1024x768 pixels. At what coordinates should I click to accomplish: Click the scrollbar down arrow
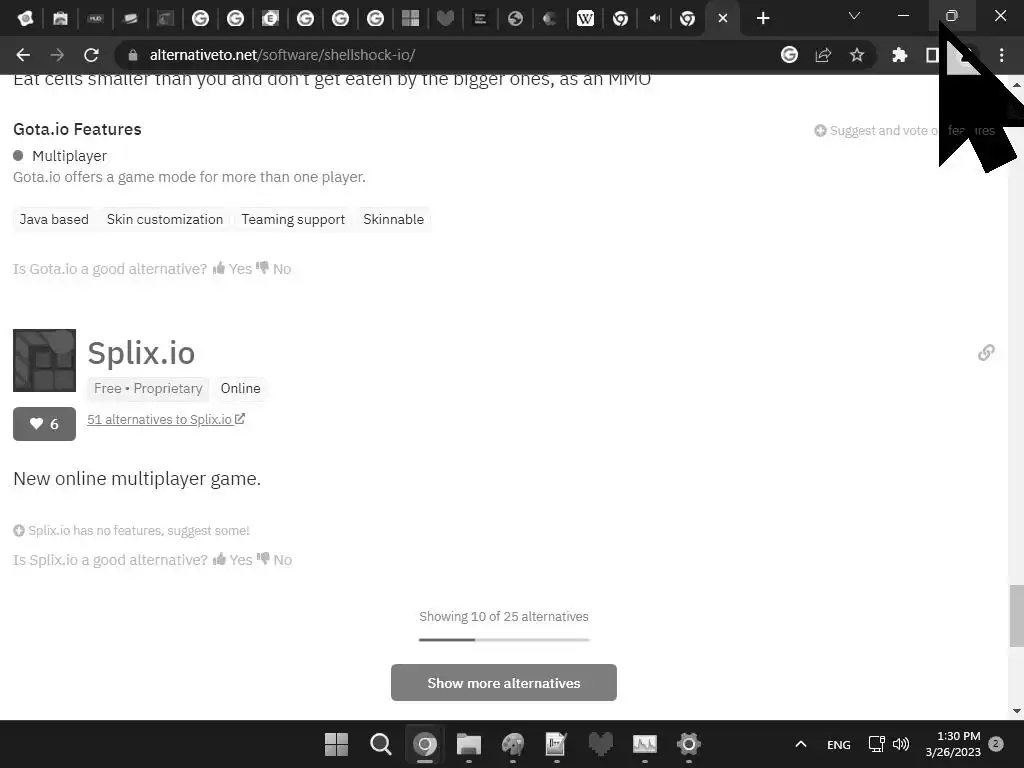point(1016,711)
